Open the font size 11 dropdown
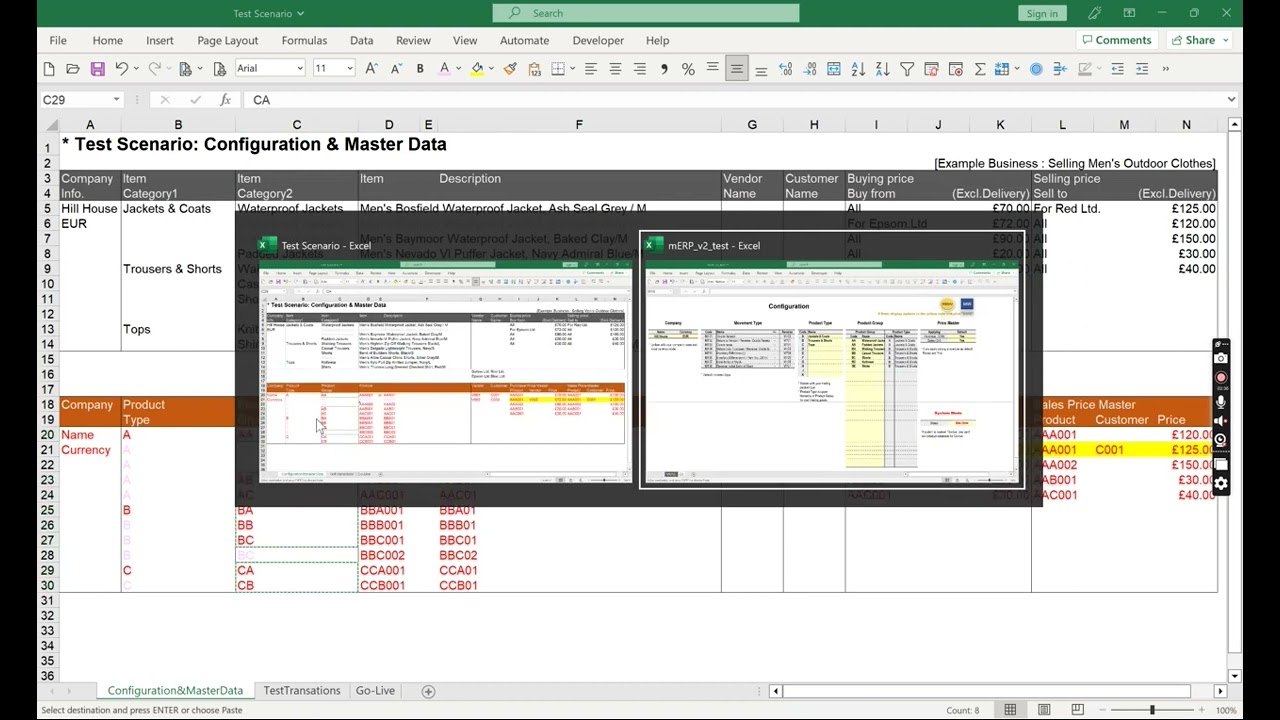Screen dimensions: 1280x720 pyautogui.click(x=350, y=69)
